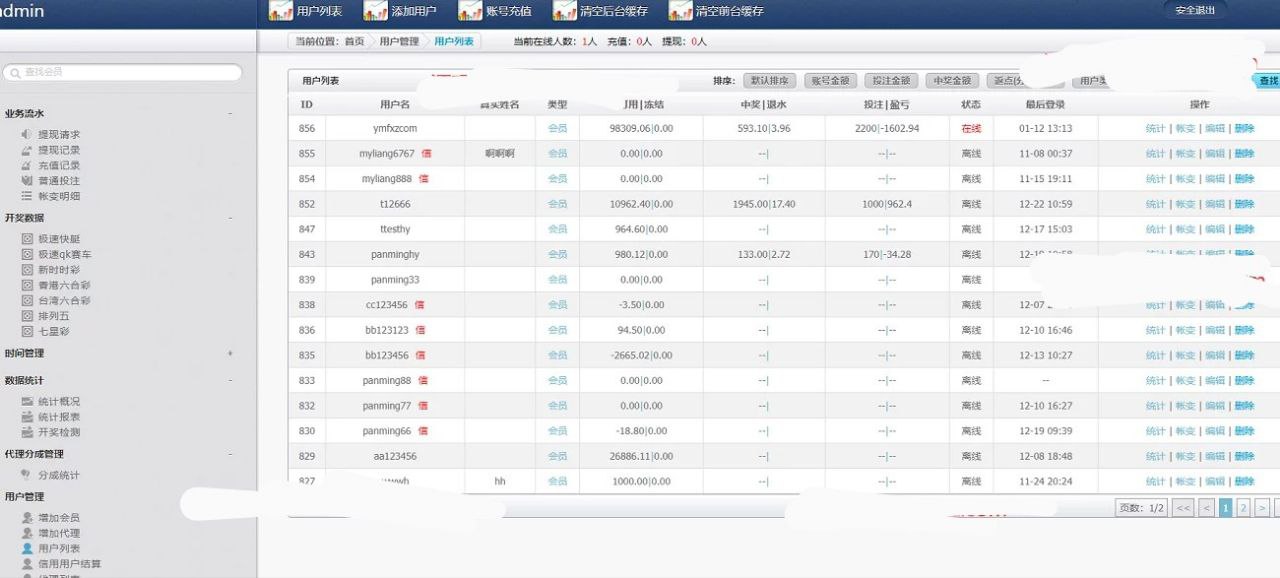Click the 账号充值 toolbar icon
Viewport: 1280px width, 578px height.
[x=470, y=11]
